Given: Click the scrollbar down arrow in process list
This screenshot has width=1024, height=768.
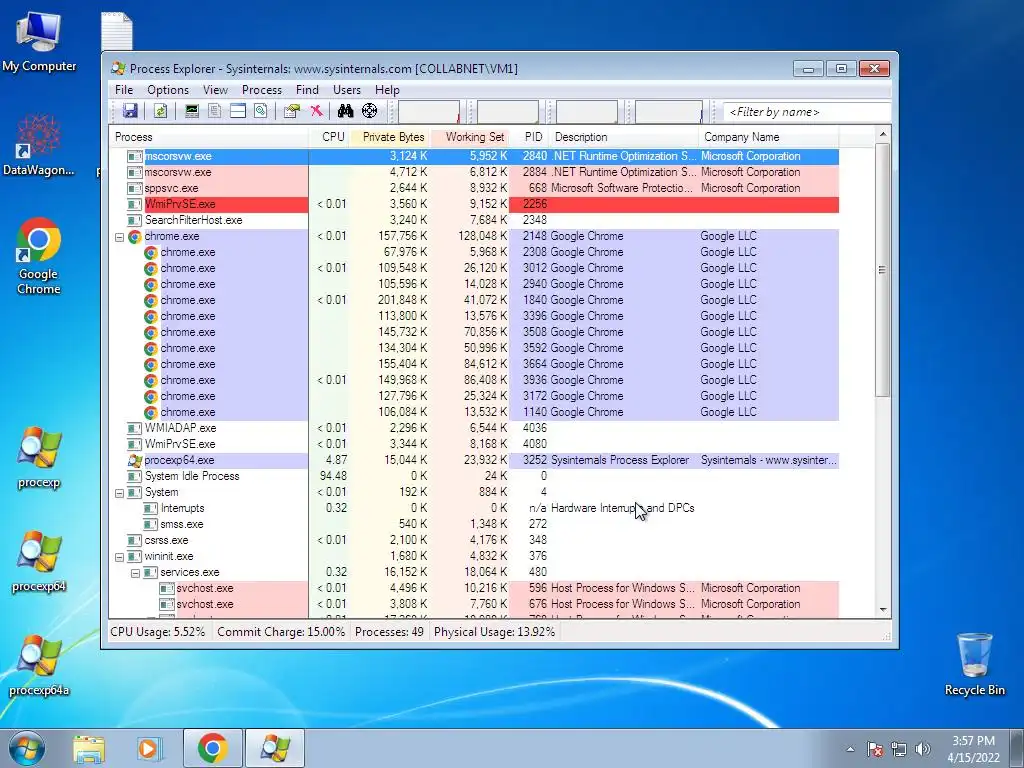Looking at the screenshot, I should pos(883,610).
